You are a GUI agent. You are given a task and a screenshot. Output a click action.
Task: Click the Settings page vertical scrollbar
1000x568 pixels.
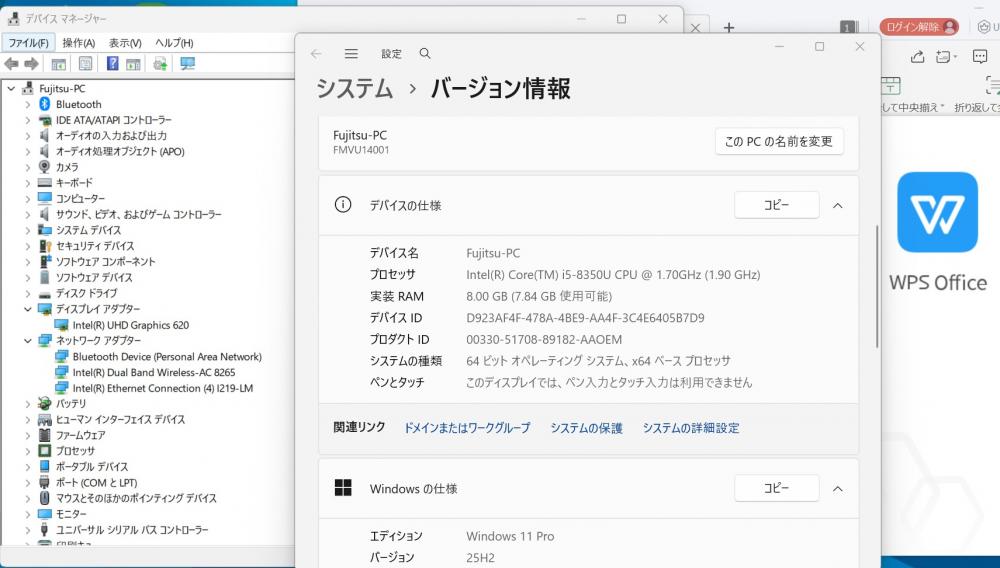(877, 285)
